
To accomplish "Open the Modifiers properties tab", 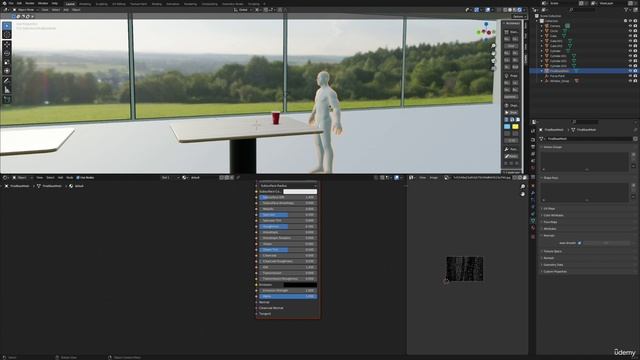I will point(533,193).
